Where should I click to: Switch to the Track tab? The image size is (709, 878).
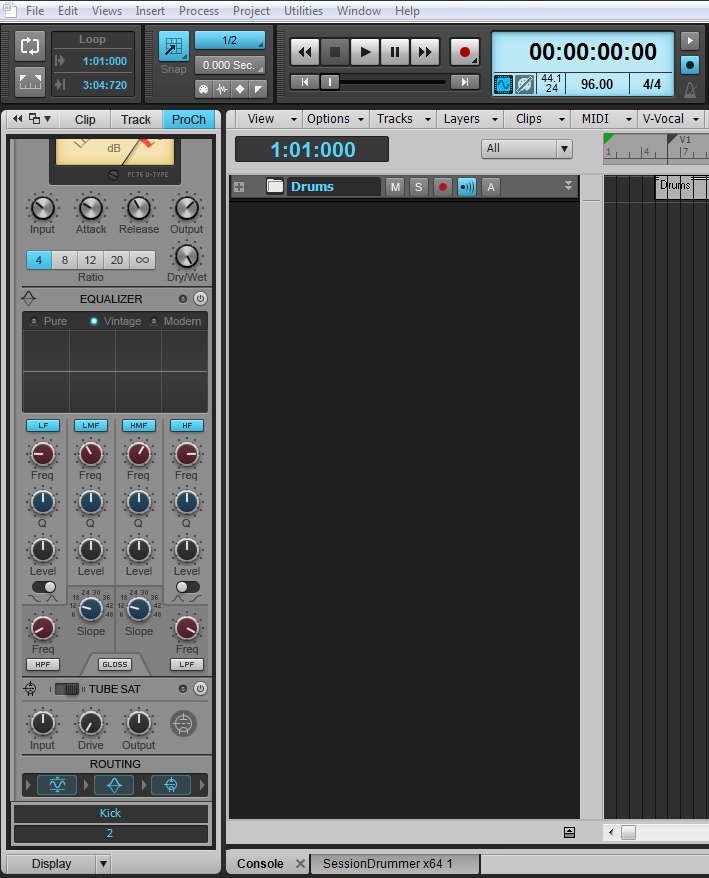[136, 119]
